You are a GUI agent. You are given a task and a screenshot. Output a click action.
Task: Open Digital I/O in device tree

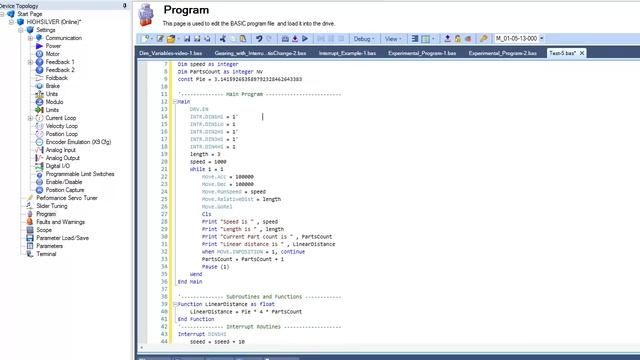click(x=58, y=166)
